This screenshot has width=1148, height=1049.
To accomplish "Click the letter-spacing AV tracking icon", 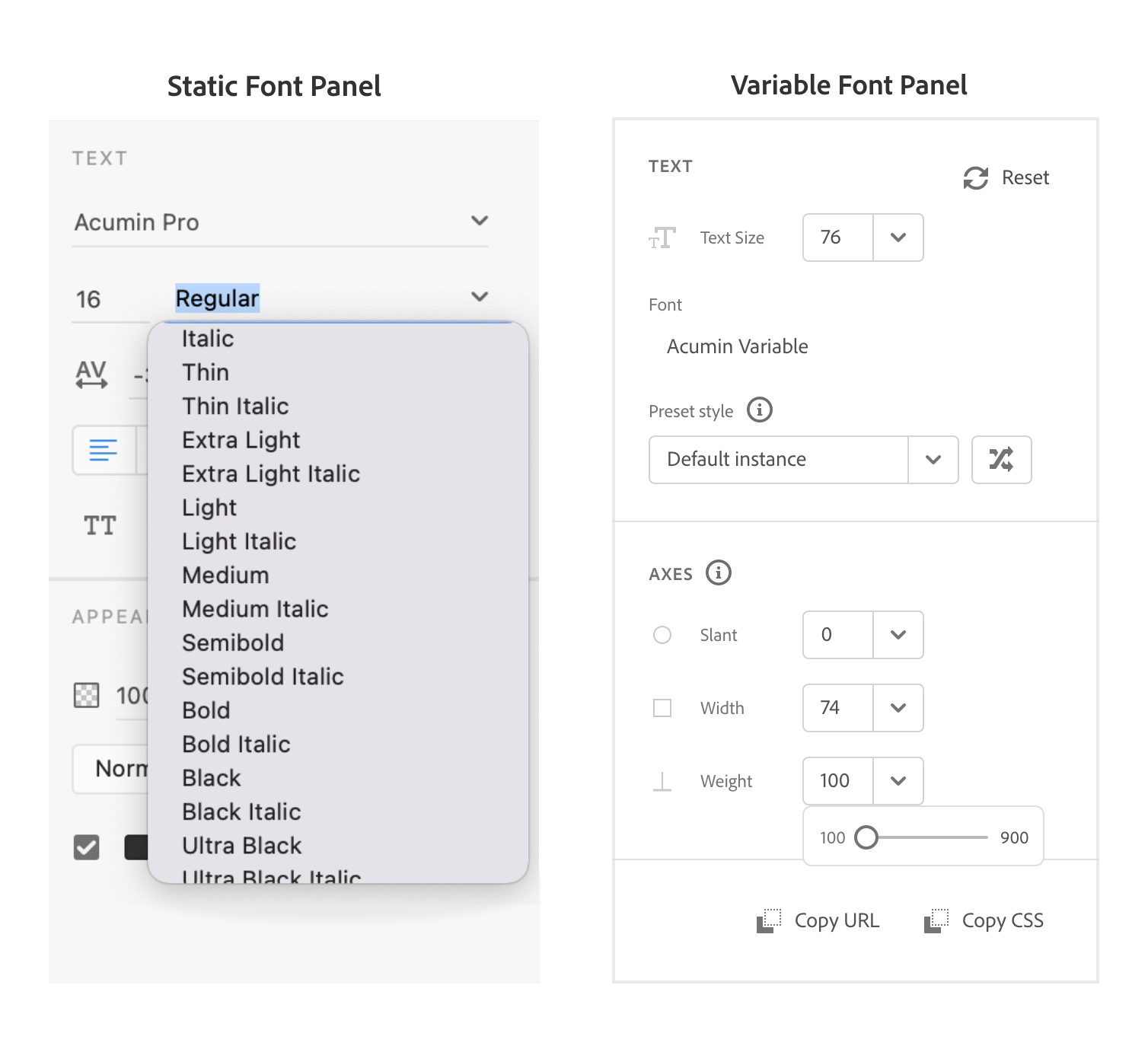I will [x=90, y=375].
